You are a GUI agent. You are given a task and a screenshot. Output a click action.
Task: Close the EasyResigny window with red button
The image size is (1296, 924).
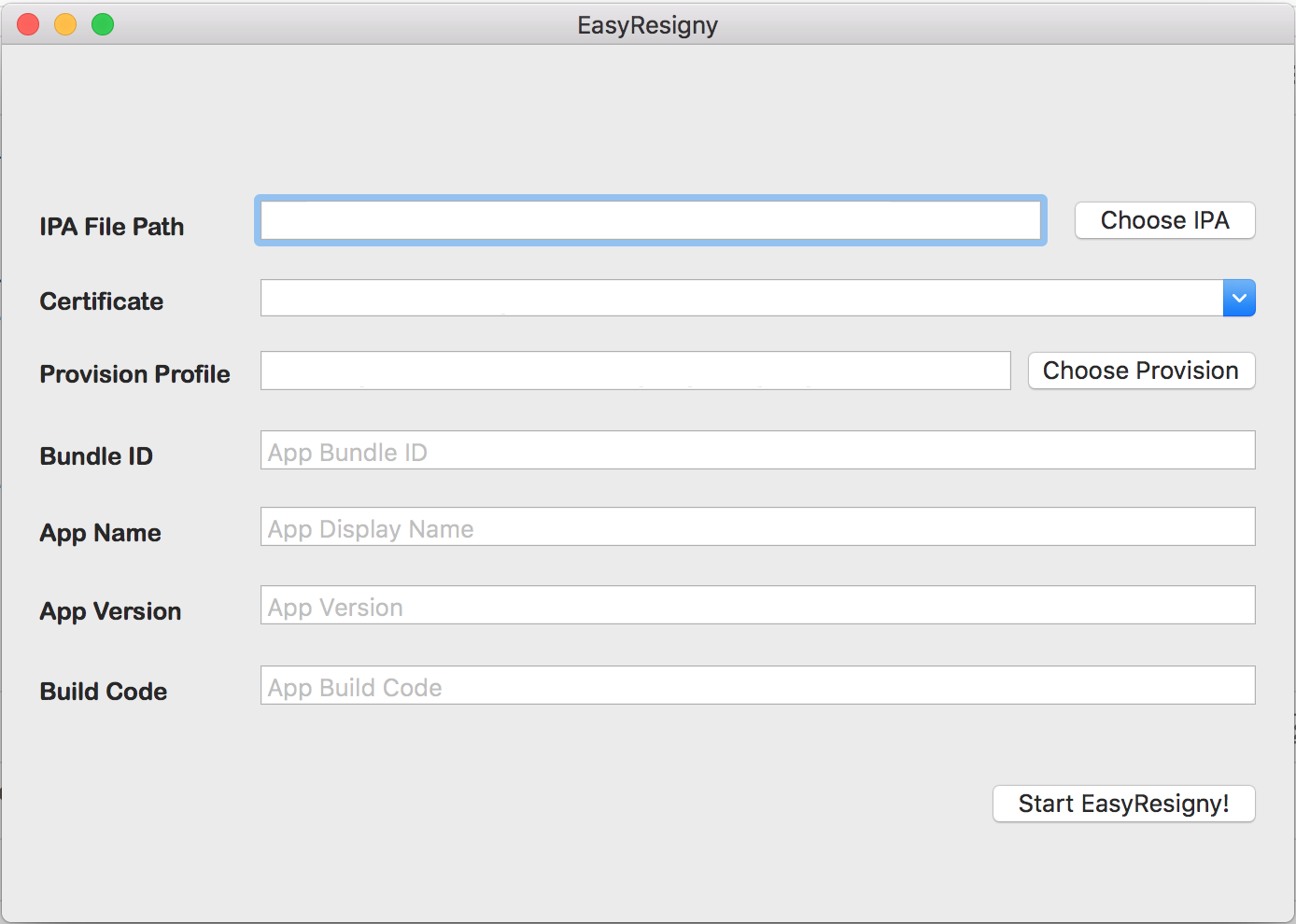point(28,25)
